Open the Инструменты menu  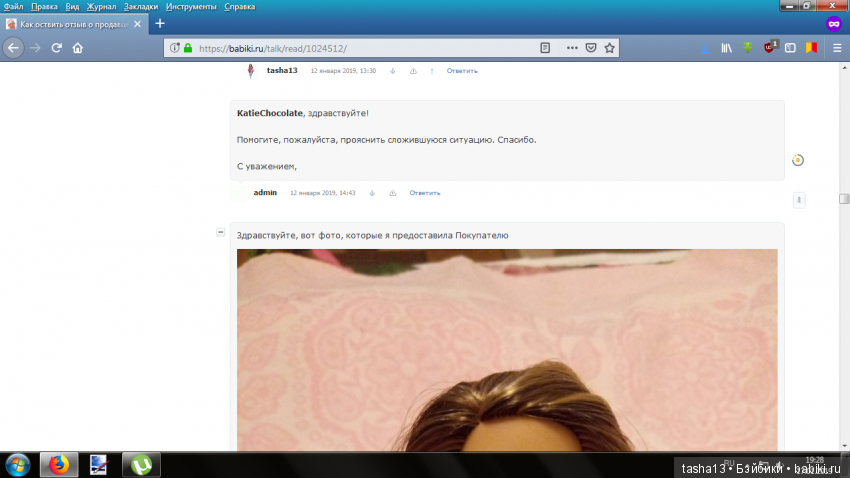coord(191,6)
